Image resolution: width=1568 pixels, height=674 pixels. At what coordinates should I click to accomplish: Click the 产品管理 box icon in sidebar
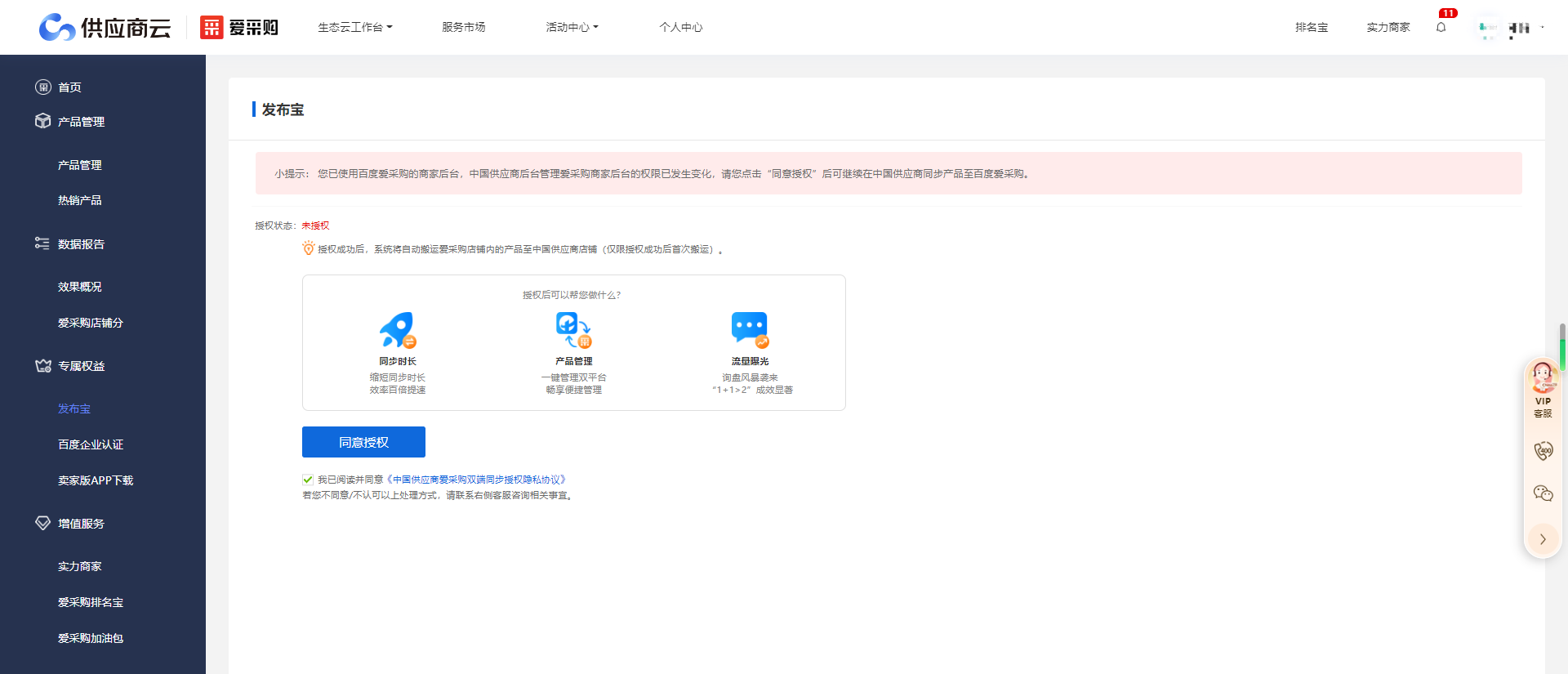(x=43, y=121)
